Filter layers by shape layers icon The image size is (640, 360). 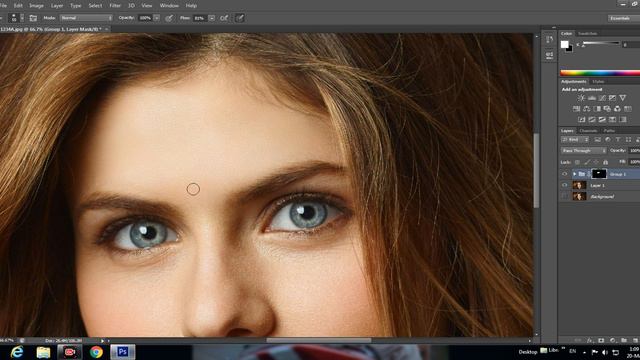tap(628, 140)
